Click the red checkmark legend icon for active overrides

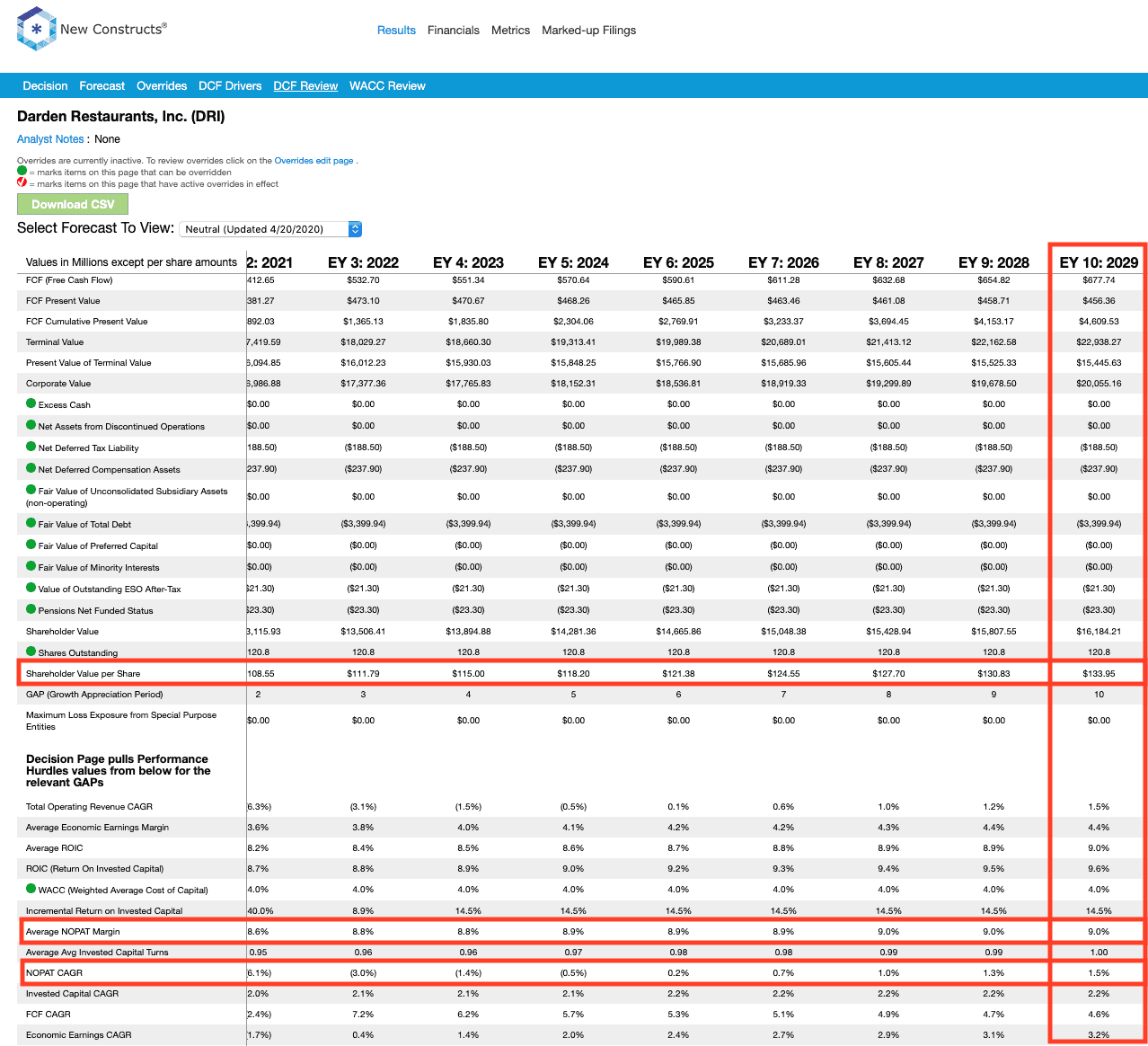(x=22, y=182)
